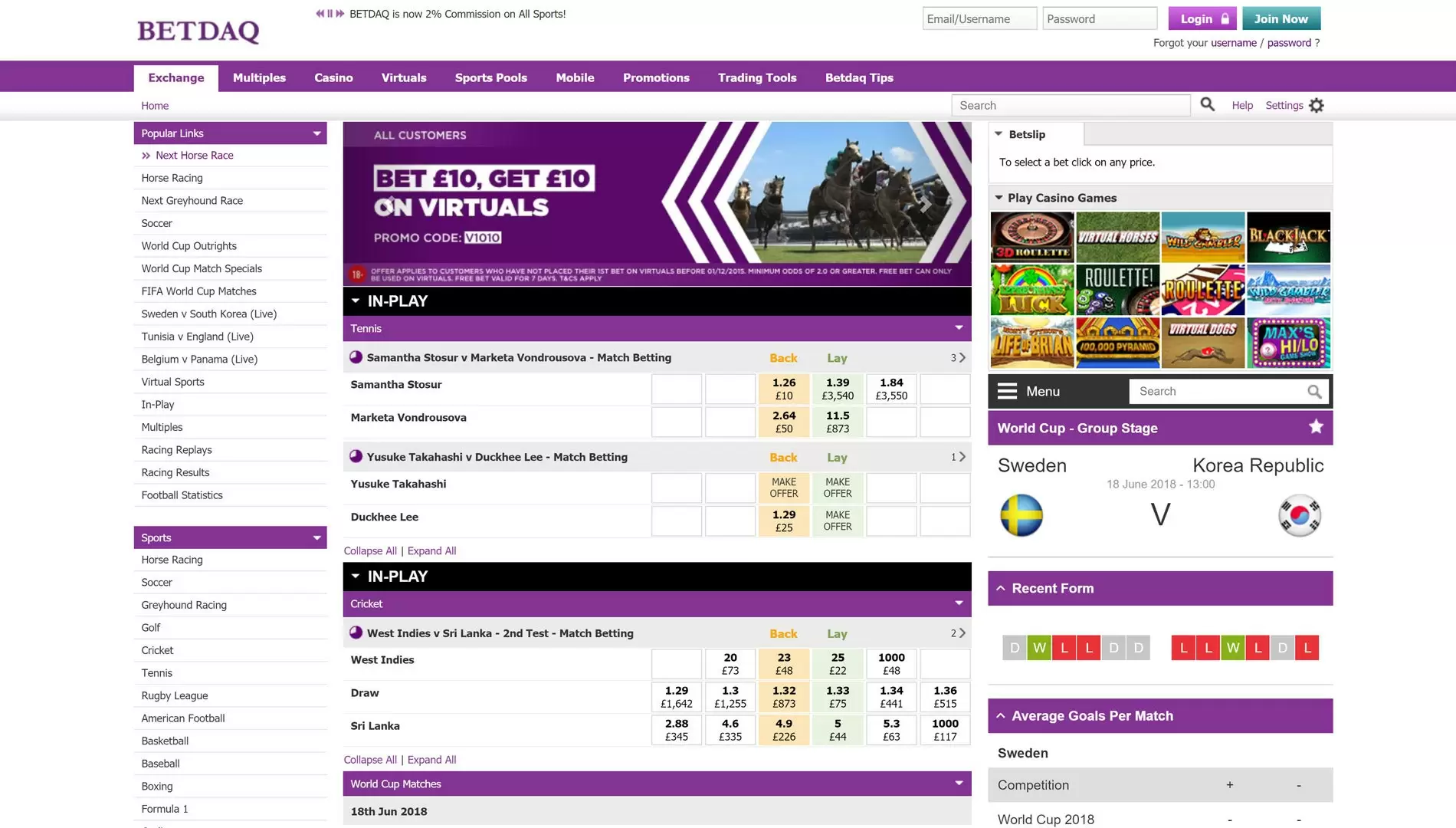This screenshot has height=828, width=1456.
Task: Open the Betdaq Tips tab
Action: tap(859, 77)
